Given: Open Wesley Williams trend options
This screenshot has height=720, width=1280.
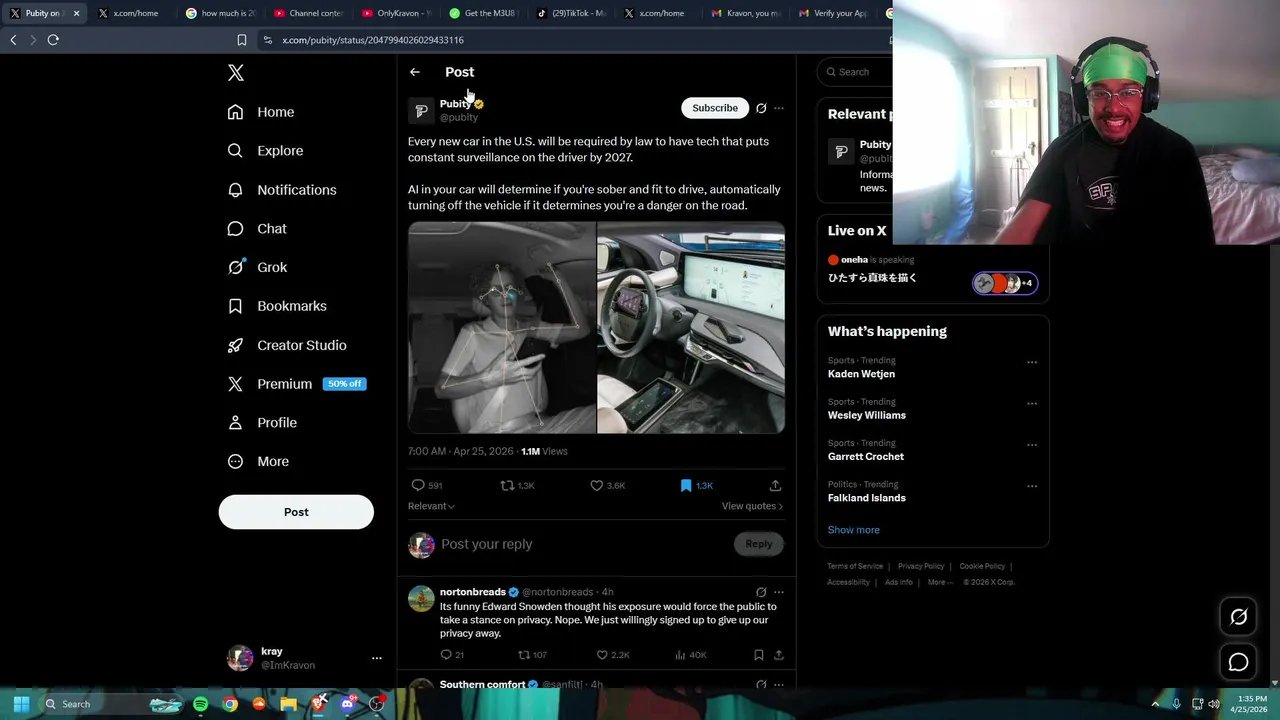Looking at the screenshot, I should (x=1032, y=404).
